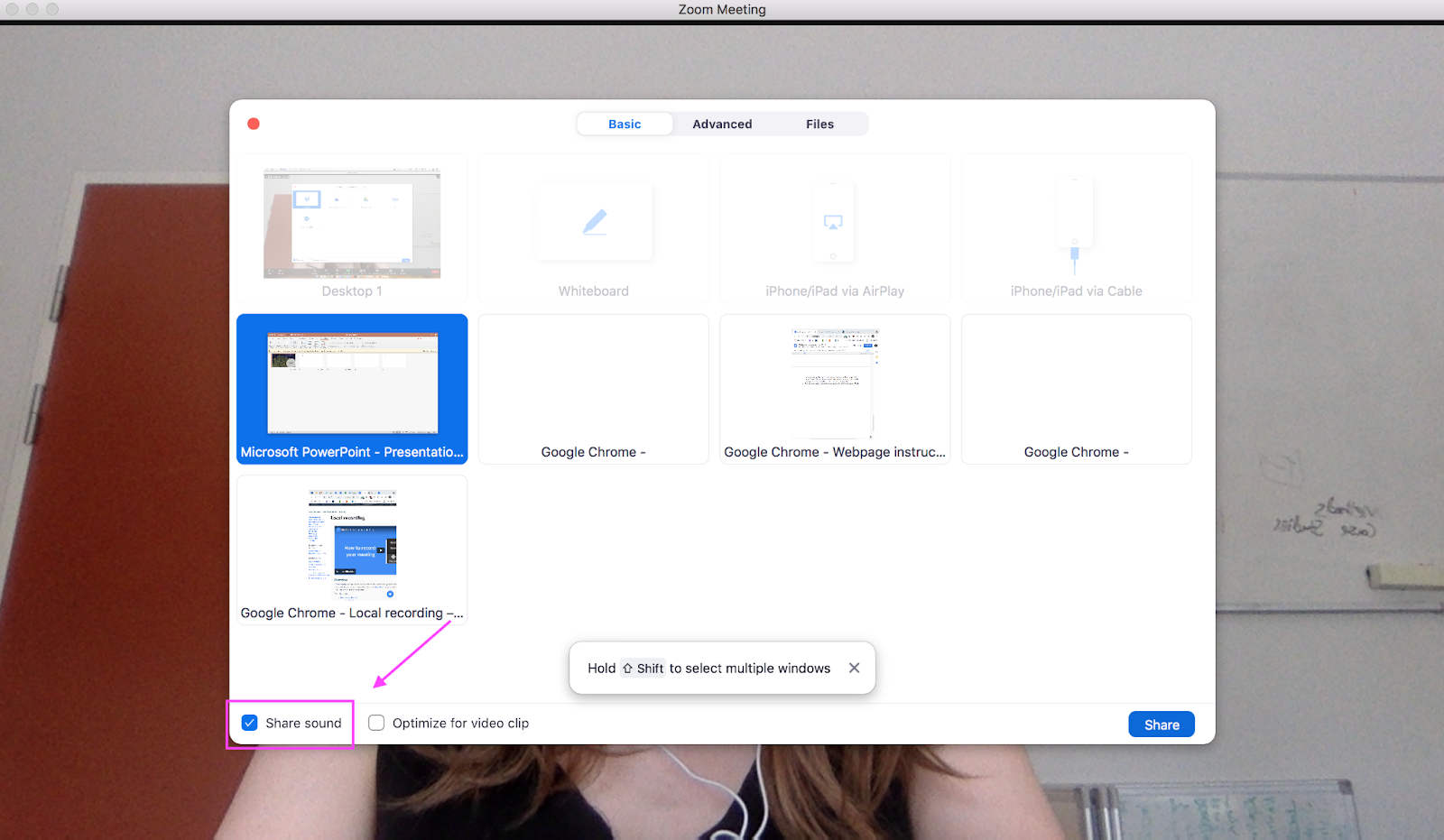Open the Files tab
The height and width of the screenshot is (840, 1444).
coord(819,124)
